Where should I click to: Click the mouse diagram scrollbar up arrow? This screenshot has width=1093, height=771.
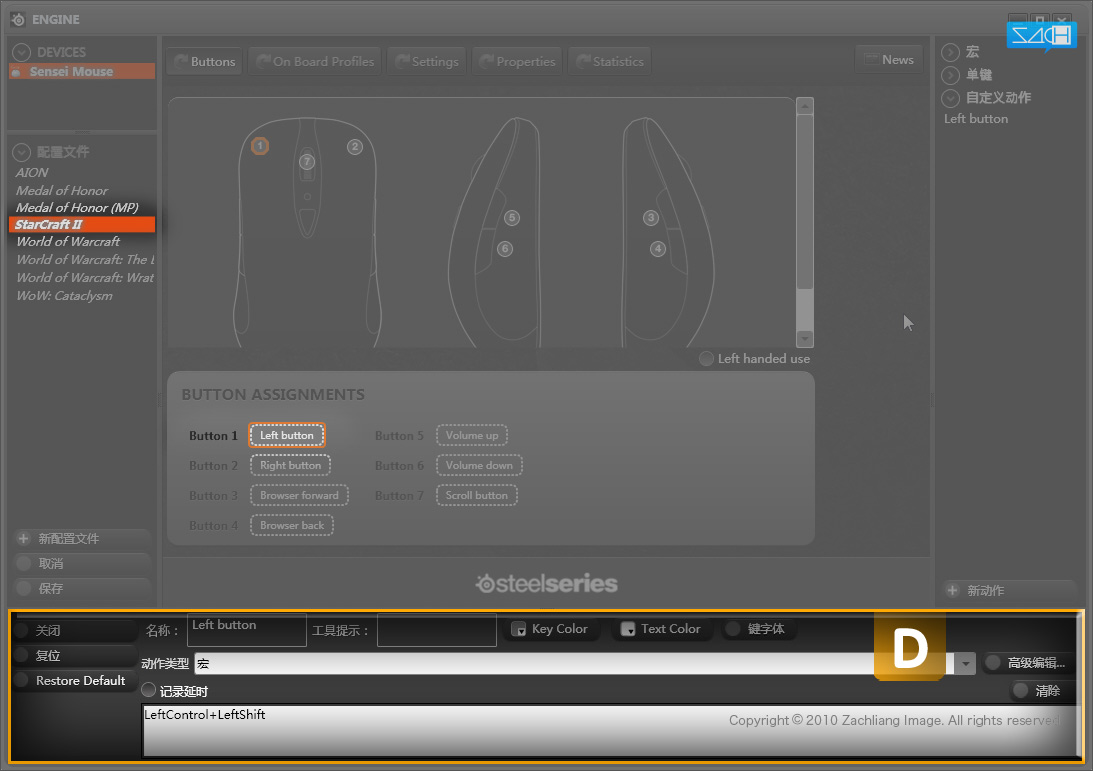(804, 106)
